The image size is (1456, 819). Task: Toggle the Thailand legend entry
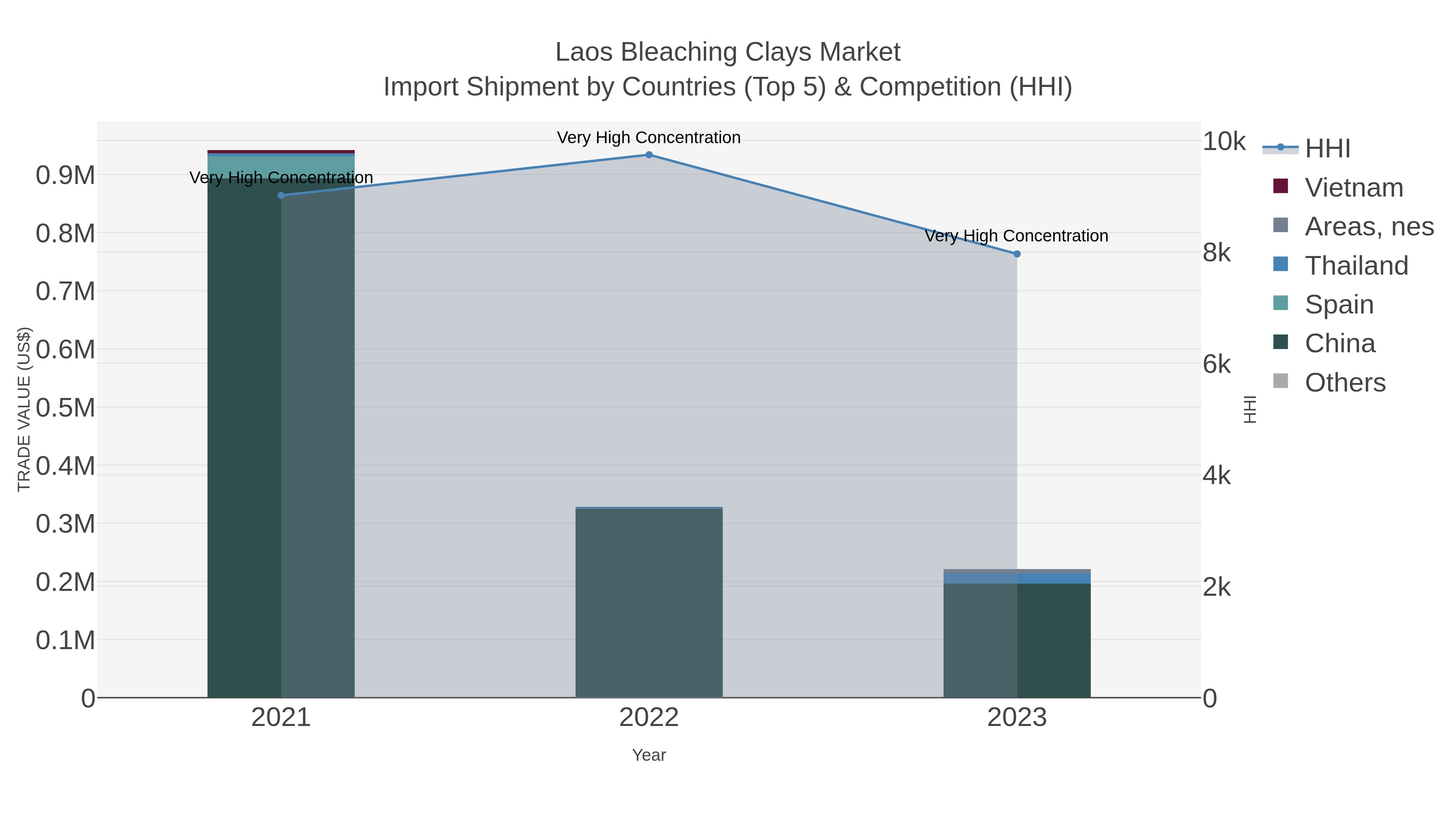click(1340, 265)
